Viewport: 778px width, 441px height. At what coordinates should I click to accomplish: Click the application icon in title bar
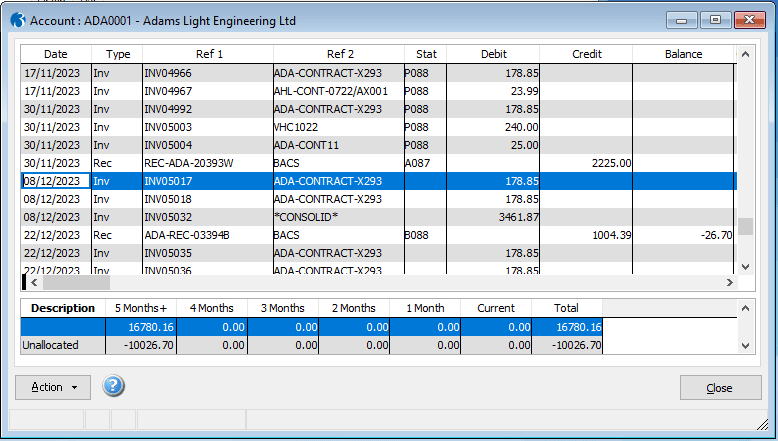point(17,21)
